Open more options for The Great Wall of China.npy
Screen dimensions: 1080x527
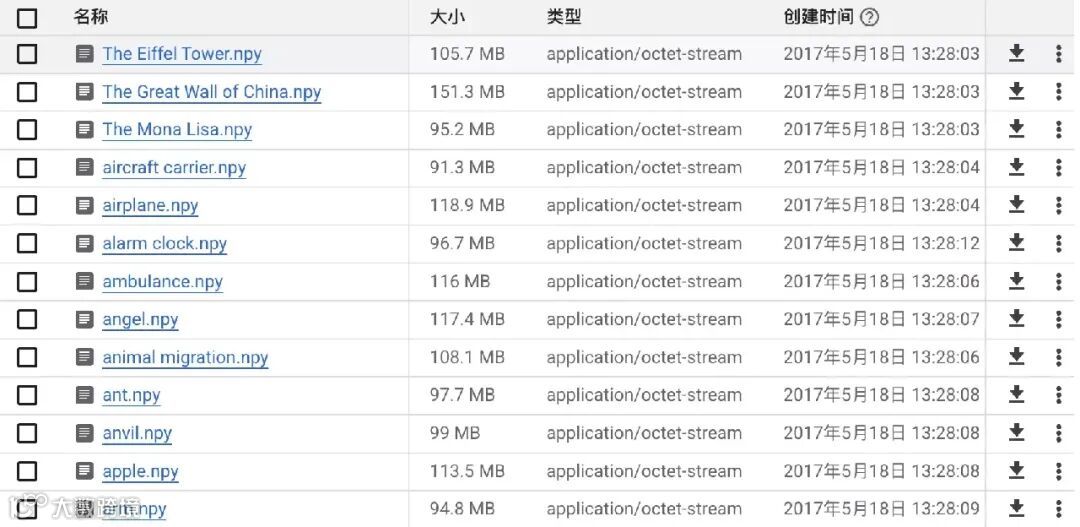point(1058,92)
